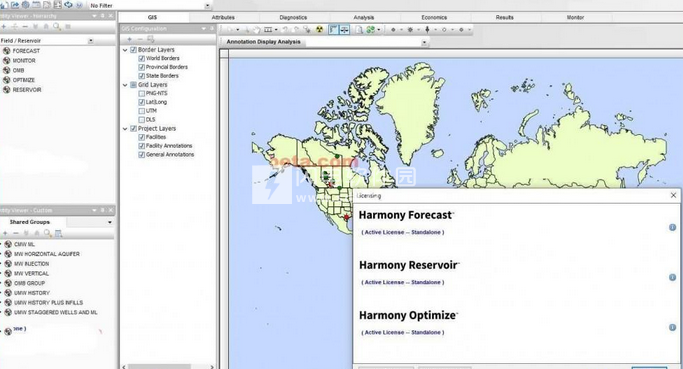
Task: Click the add plus icon in GIS Configuration
Action: [x=129, y=39]
